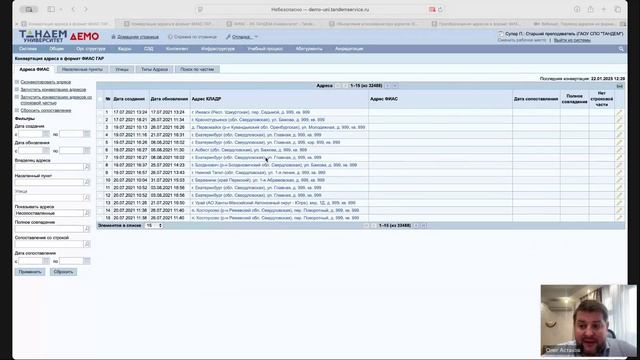Viewport: 640px width, 360px height.
Task: Click Адрес КЛАДР column header
Action: point(207,99)
